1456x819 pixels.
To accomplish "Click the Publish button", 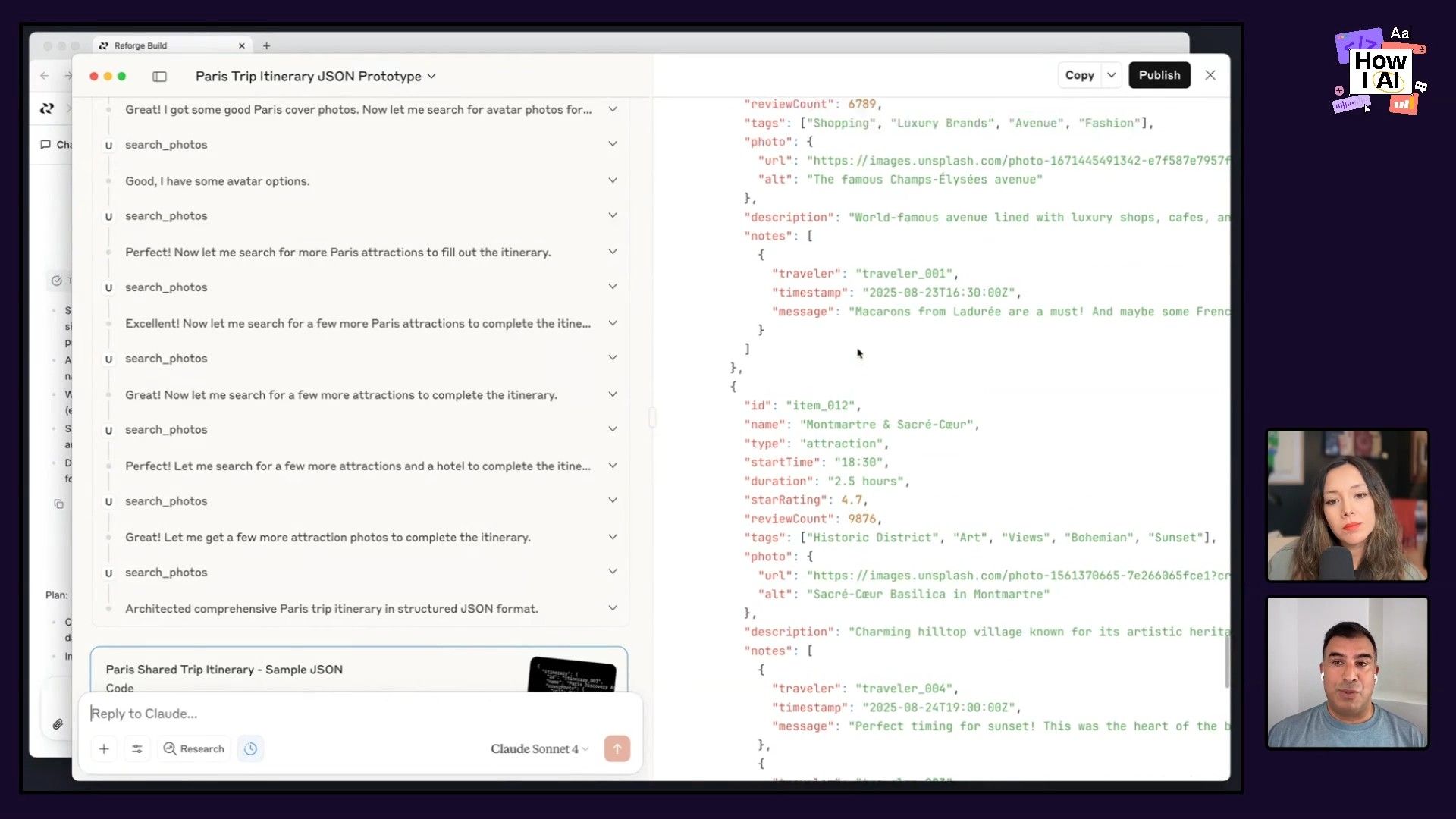I will point(1159,75).
